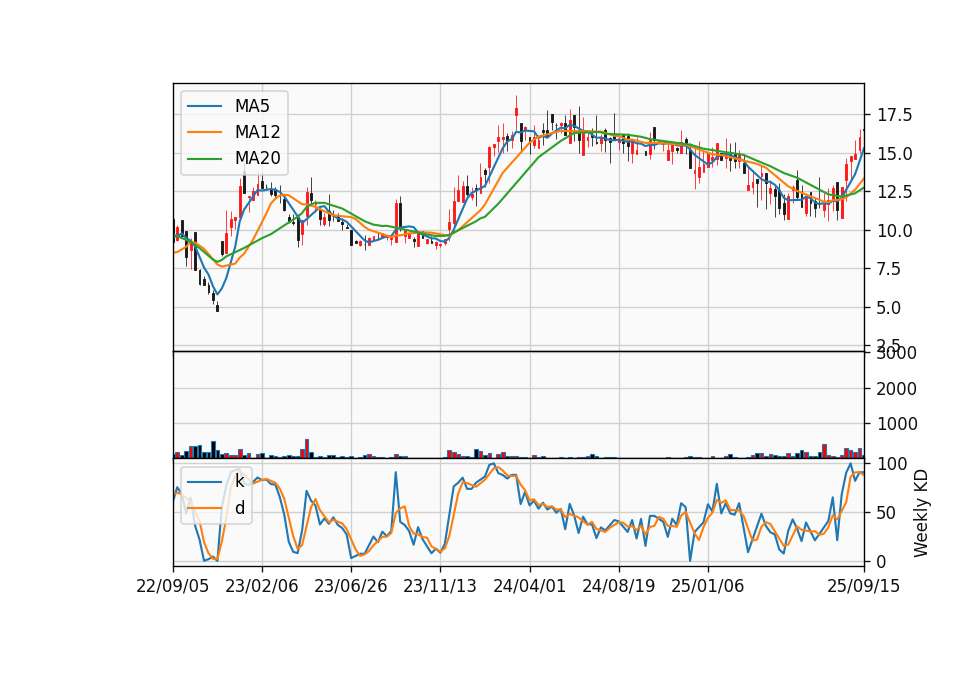Click the MA12 legend label
The height and width of the screenshot is (690, 960).
click(x=257, y=132)
